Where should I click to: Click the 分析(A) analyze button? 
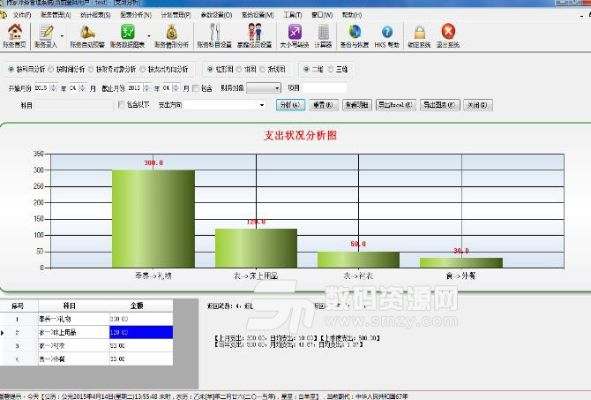290,105
